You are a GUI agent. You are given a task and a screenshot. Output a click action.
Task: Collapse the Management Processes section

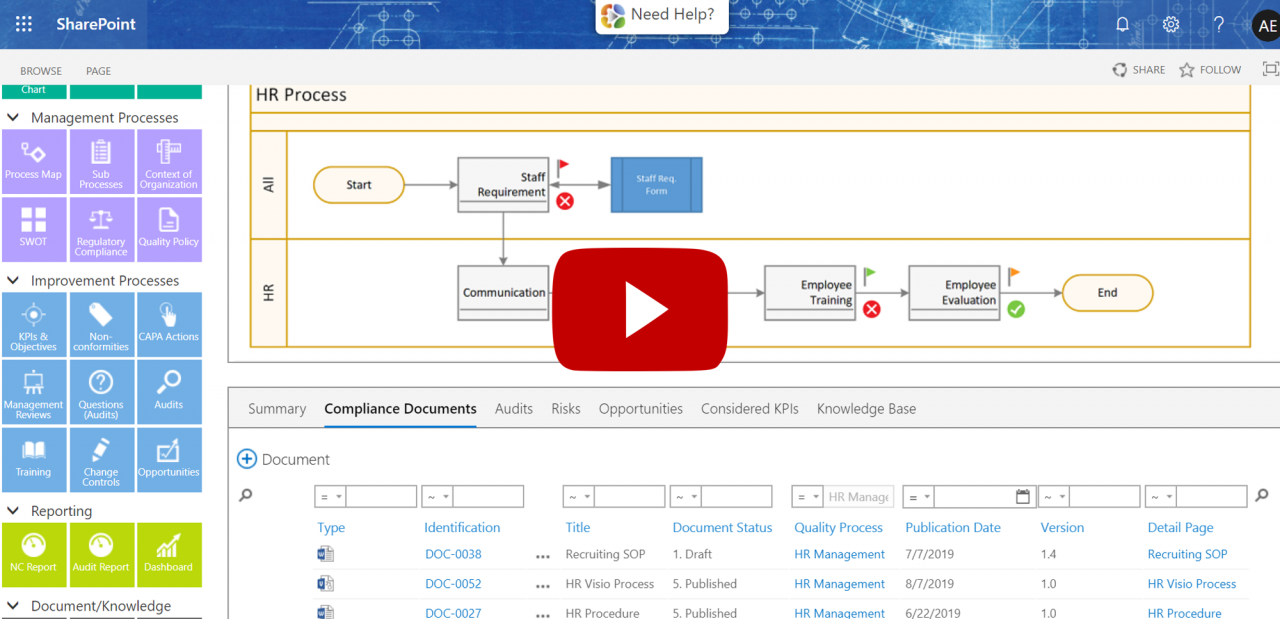[12, 117]
